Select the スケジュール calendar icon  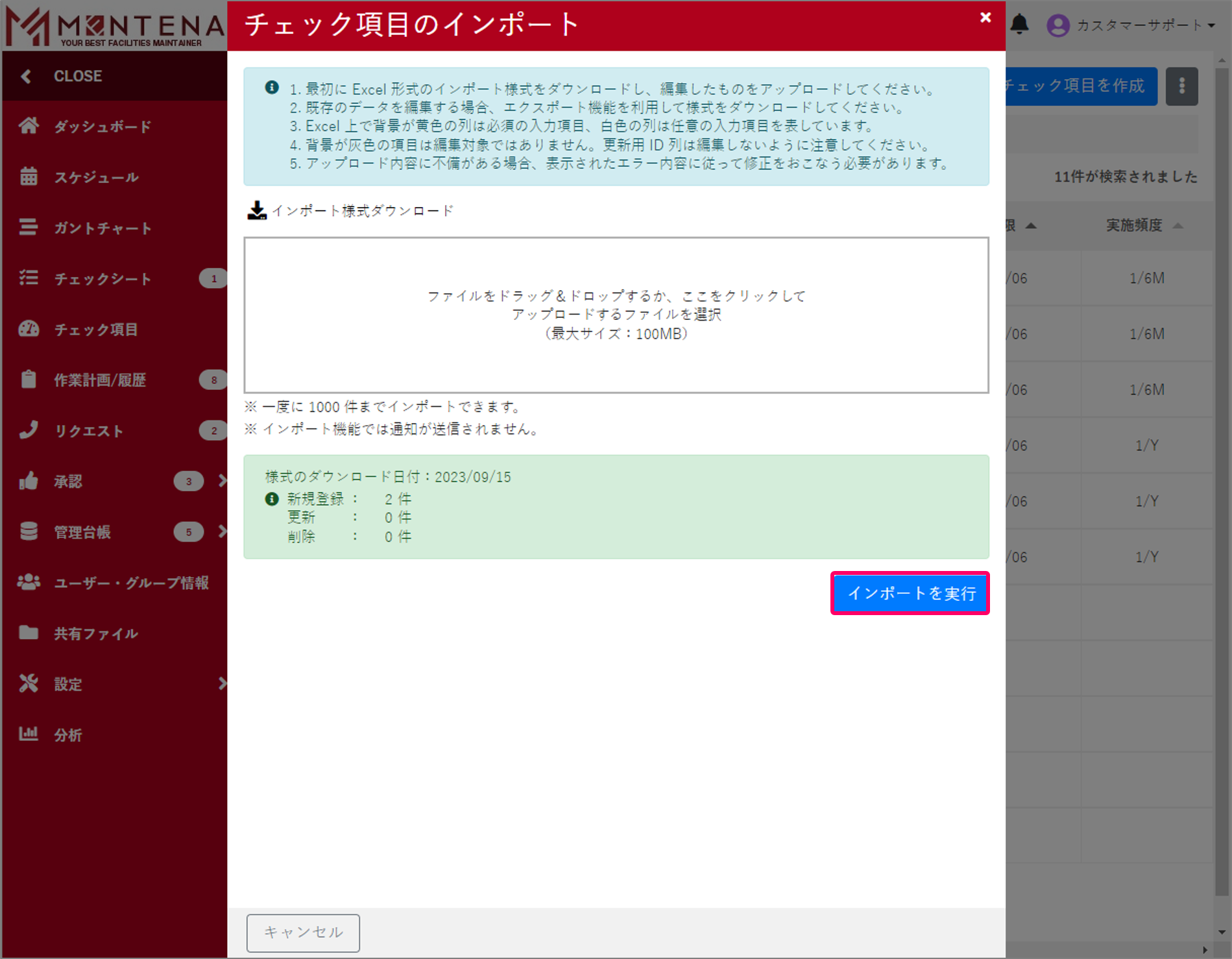(29, 176)
